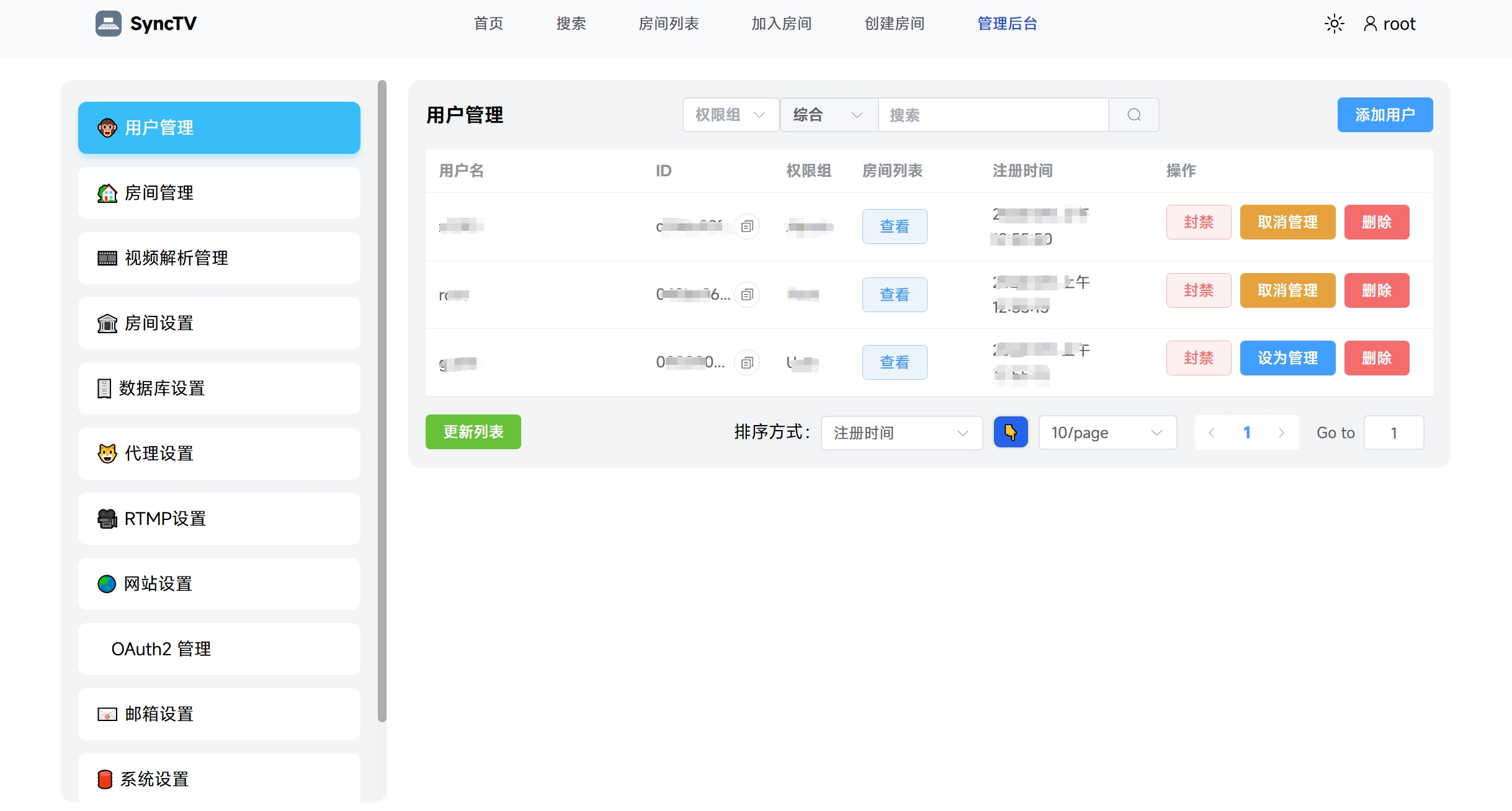Click the 数据库设置 notebook icon
1512x811 pixels.
[x=105, y=388]
